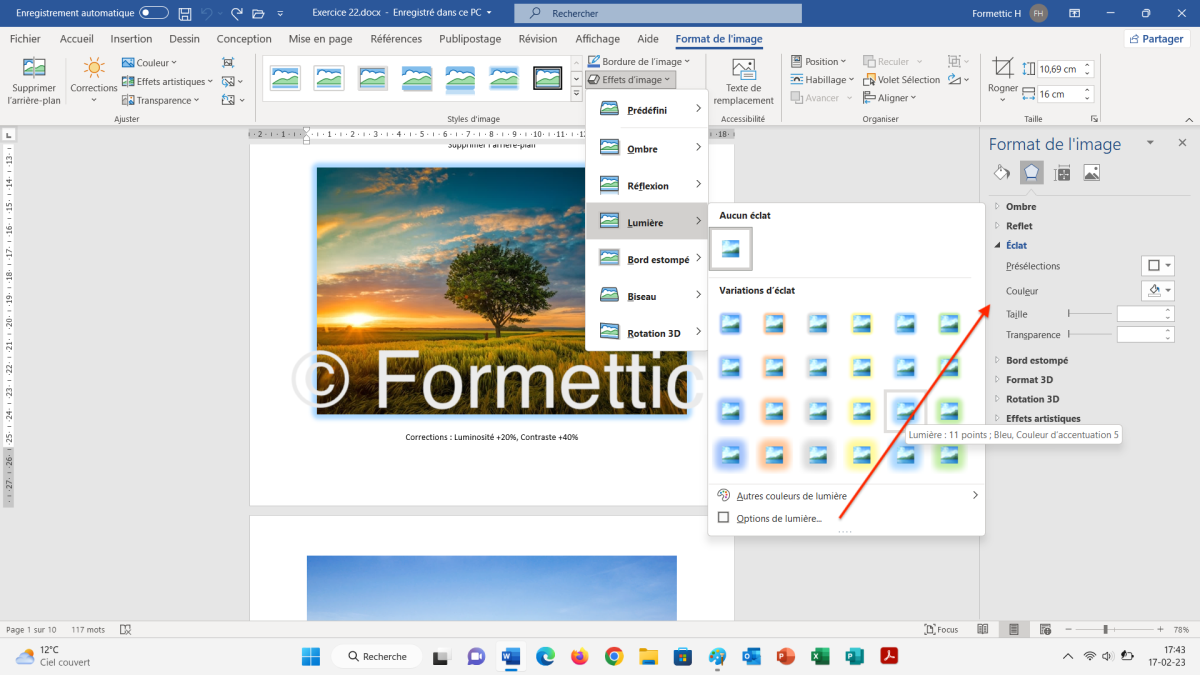Switch to the Mise en page tab

[x=320, y=39]
